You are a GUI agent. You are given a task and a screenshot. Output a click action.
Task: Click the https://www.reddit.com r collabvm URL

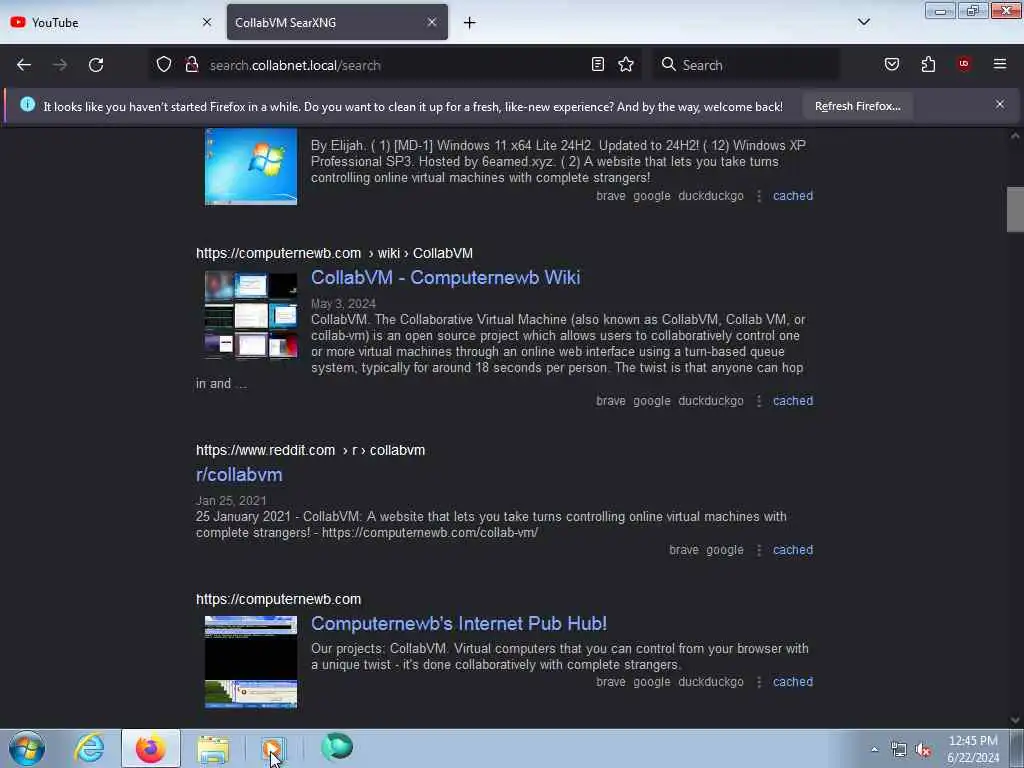310,451
